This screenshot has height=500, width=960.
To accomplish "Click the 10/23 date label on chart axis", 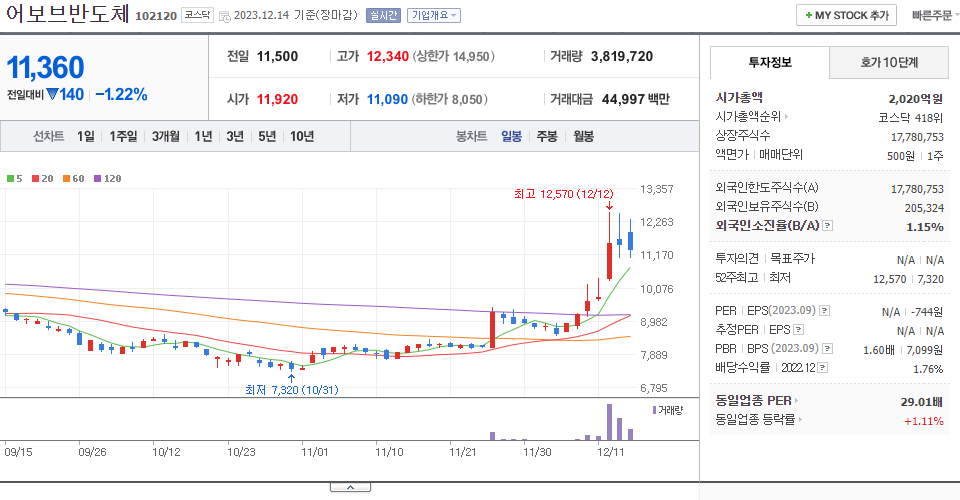I will [241, 452].
